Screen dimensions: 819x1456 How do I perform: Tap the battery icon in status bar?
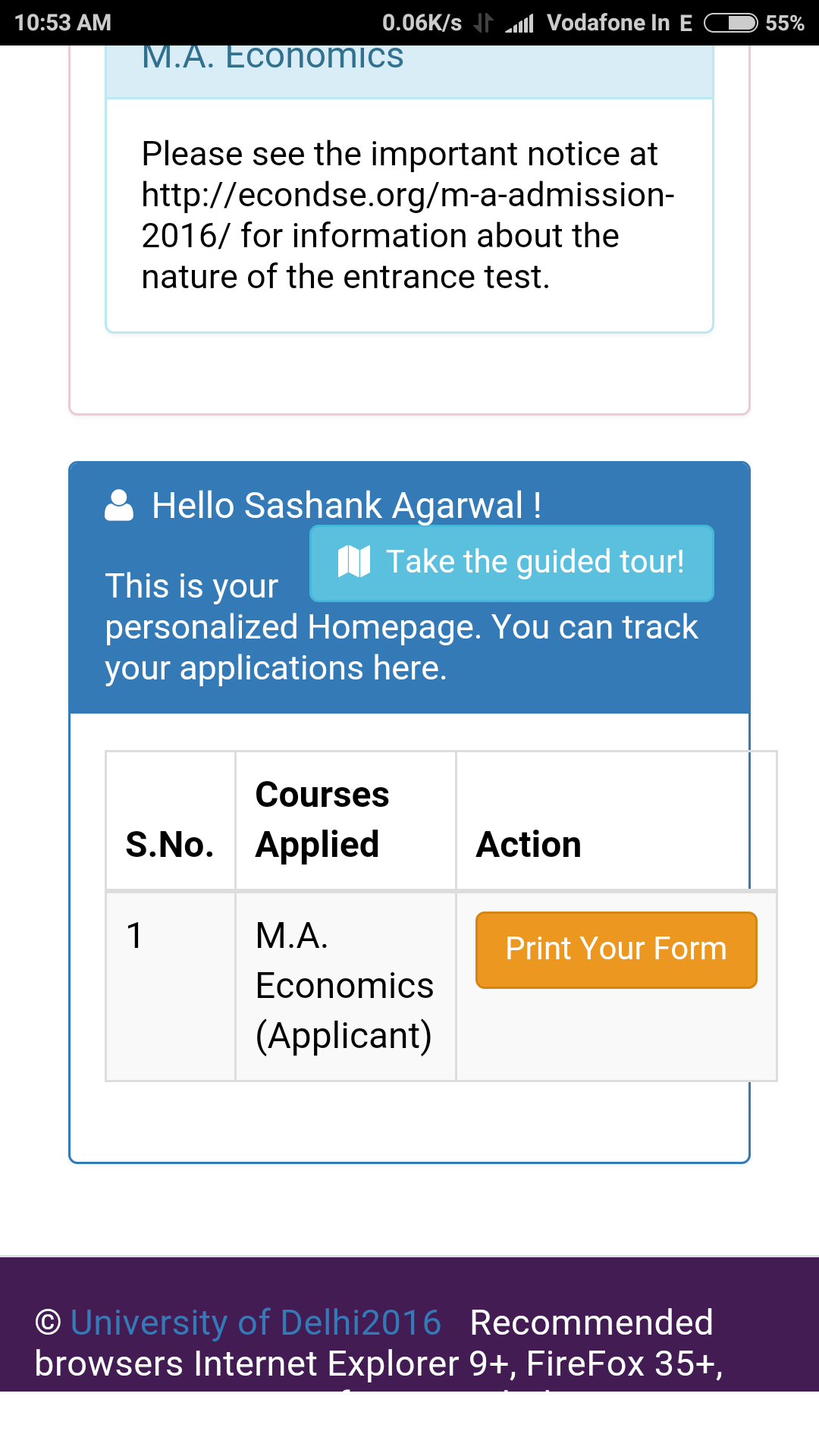click(x=730, y=23)
